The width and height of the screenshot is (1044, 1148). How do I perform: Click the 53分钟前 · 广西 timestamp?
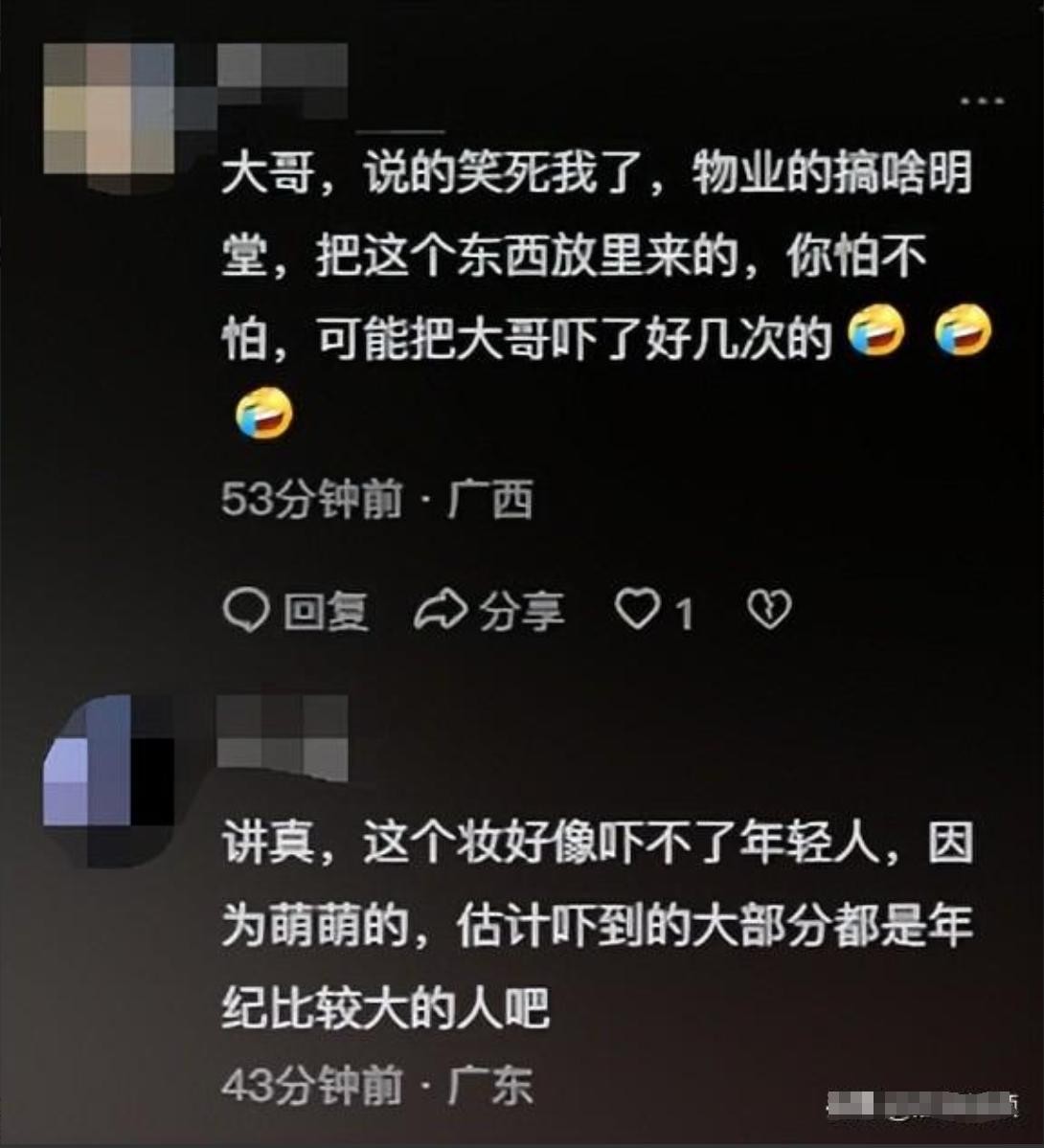click(377, 500)
